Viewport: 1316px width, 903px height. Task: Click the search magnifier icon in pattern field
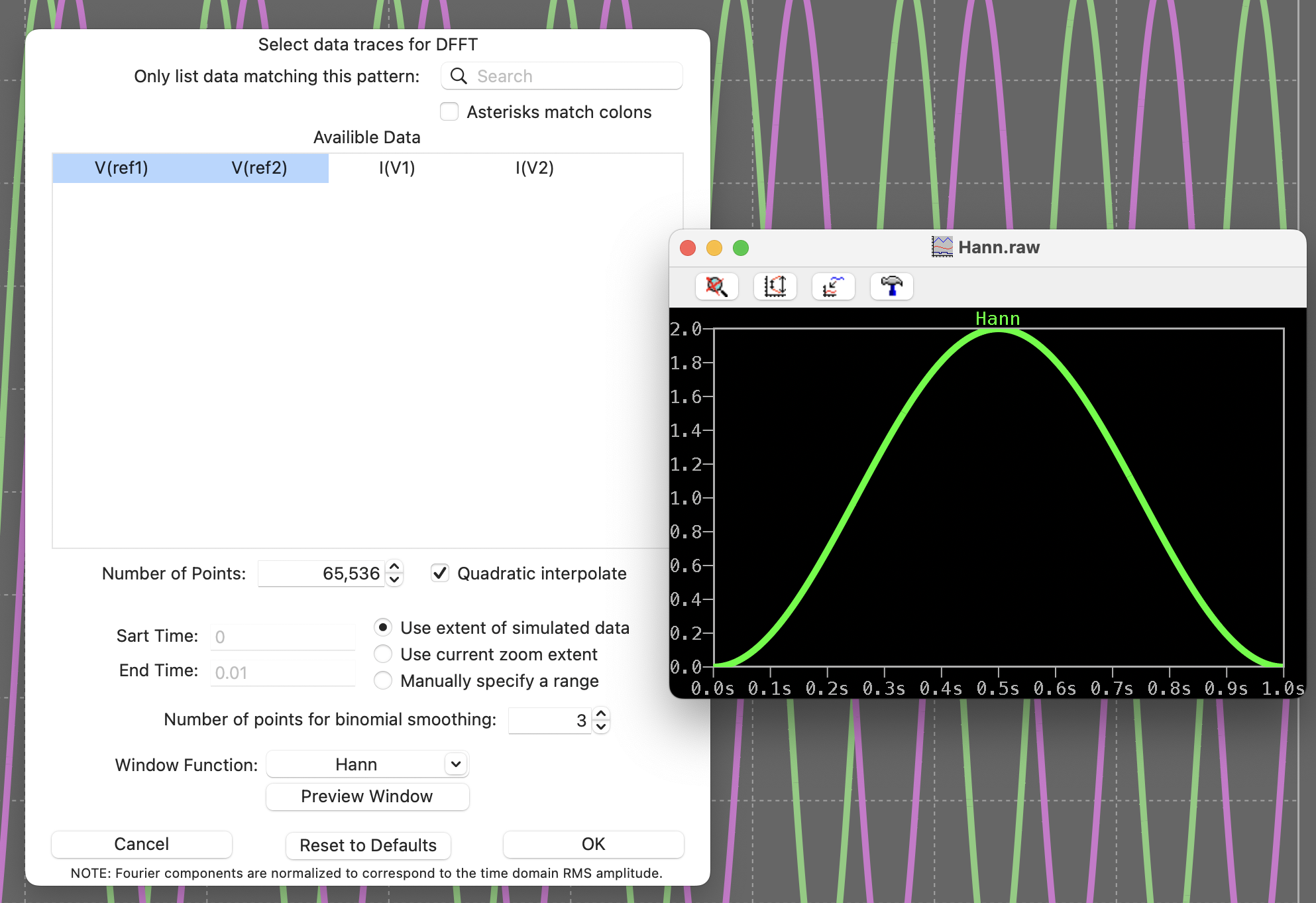coord(459,76)
